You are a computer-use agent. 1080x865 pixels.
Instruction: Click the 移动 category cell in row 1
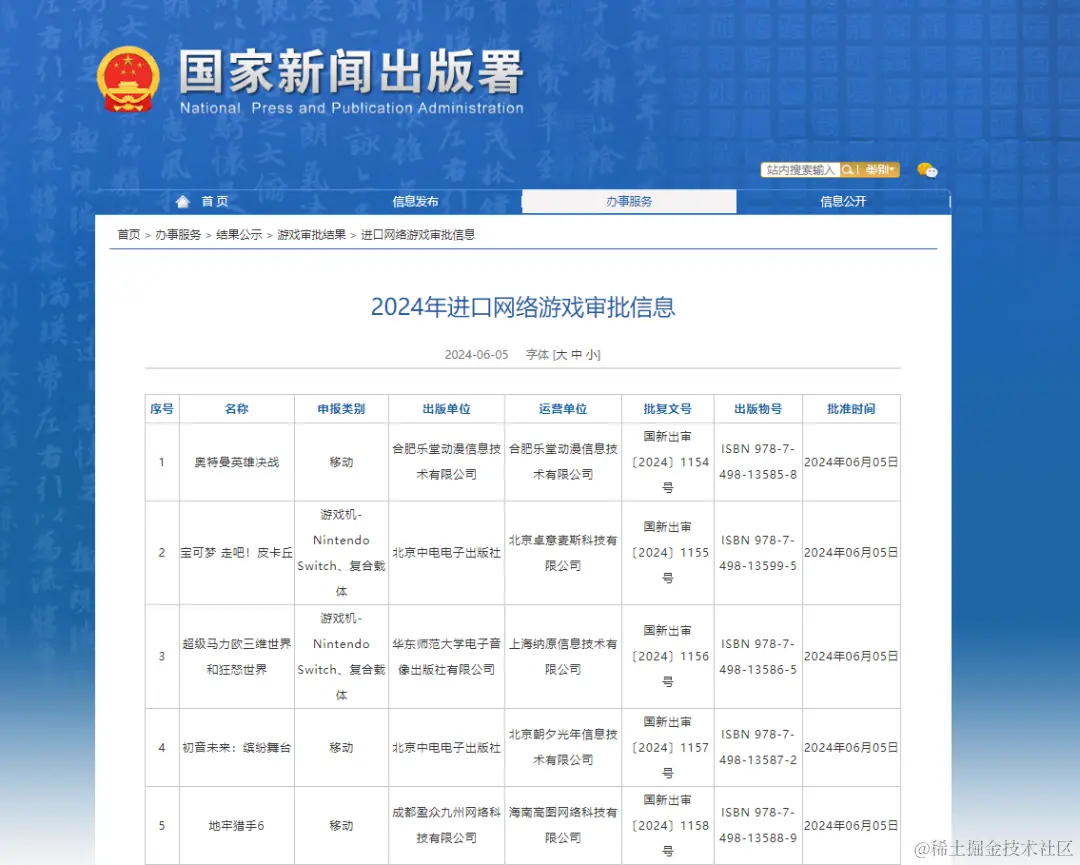(341, 462)
